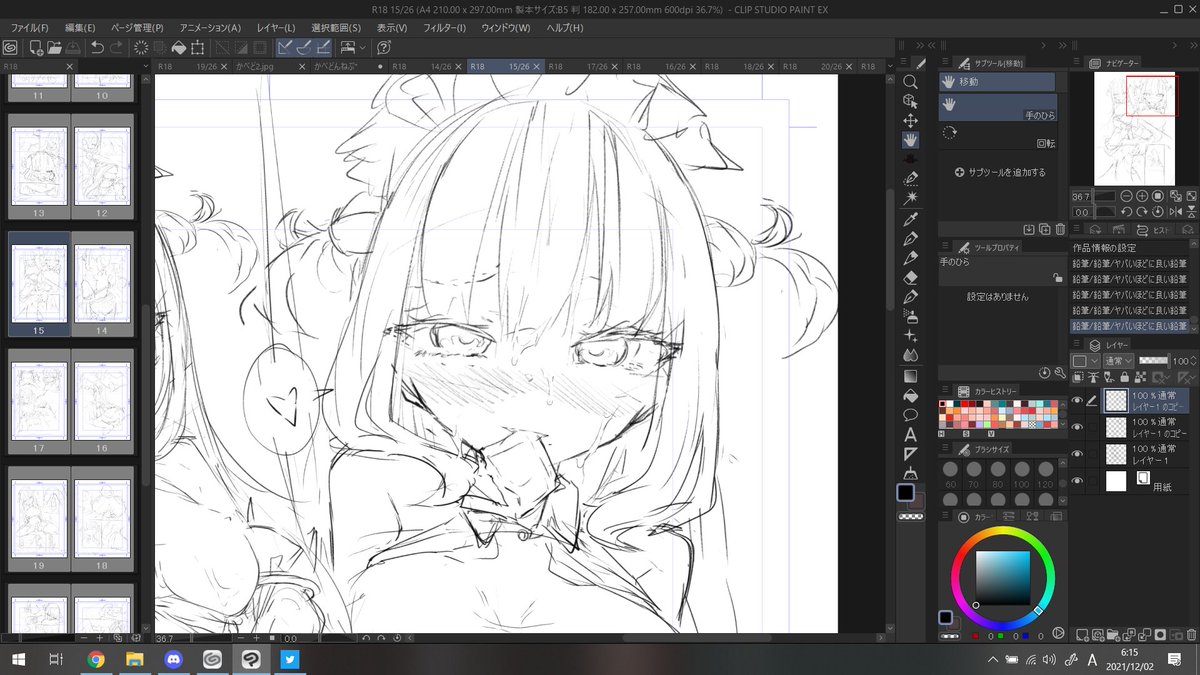Image resolution: width=1200 pixels, height=675 pixels.
Task: Select the Text tool
Action: pyautogui.click(x=910, y=435)
